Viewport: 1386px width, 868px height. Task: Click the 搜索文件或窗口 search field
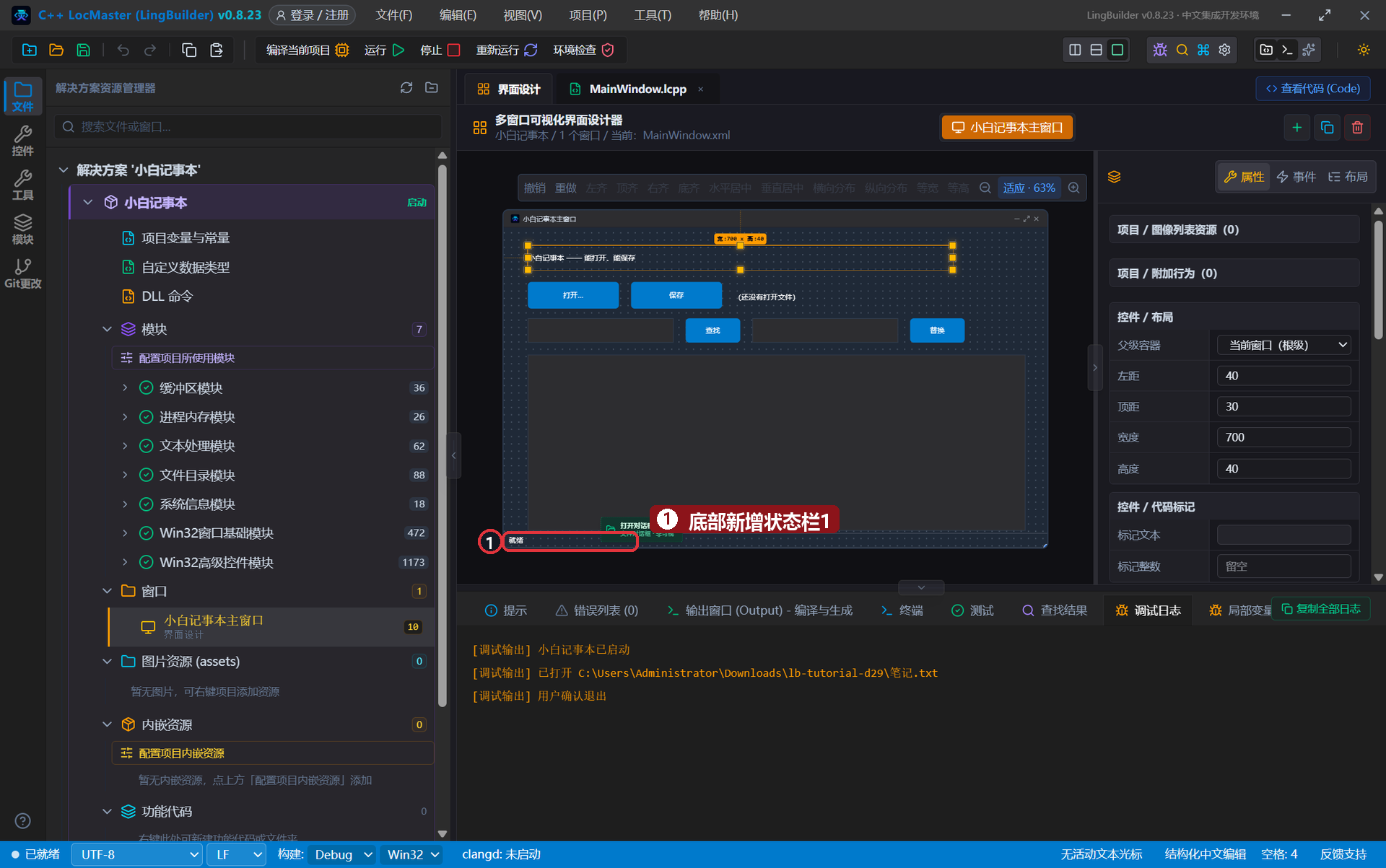[x=248, y=126]
